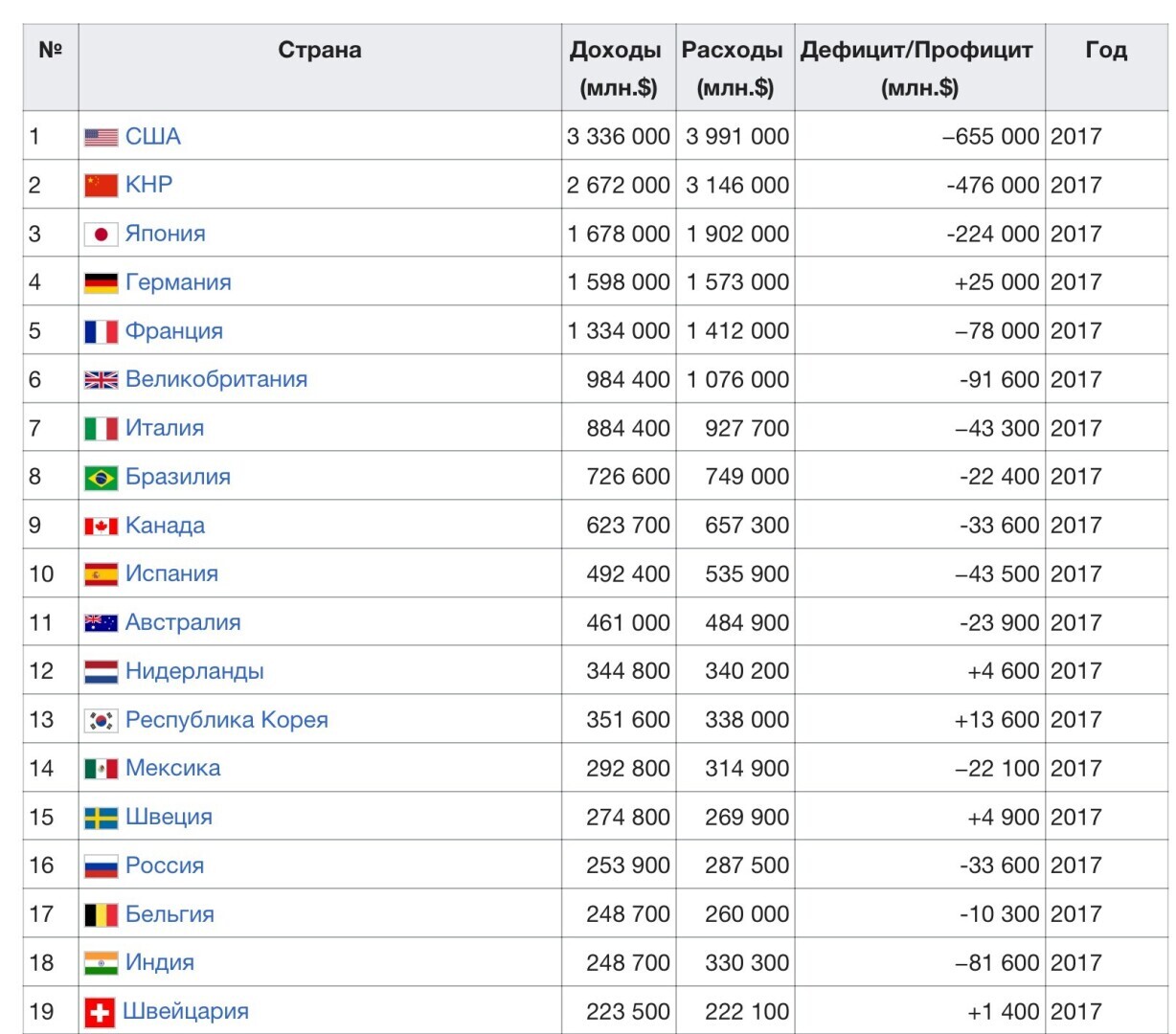The image size is (1176, 1034).
Task: Click the Год column header
Action: [1105, 51]
